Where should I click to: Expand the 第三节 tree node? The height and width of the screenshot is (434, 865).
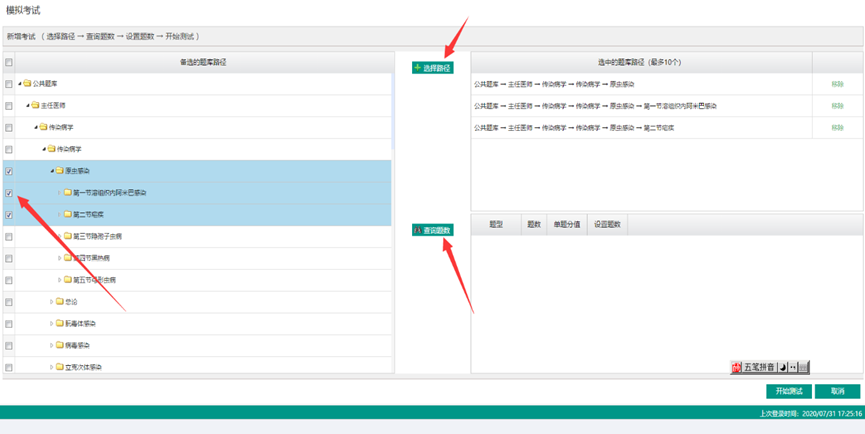(x=60, y=237)
